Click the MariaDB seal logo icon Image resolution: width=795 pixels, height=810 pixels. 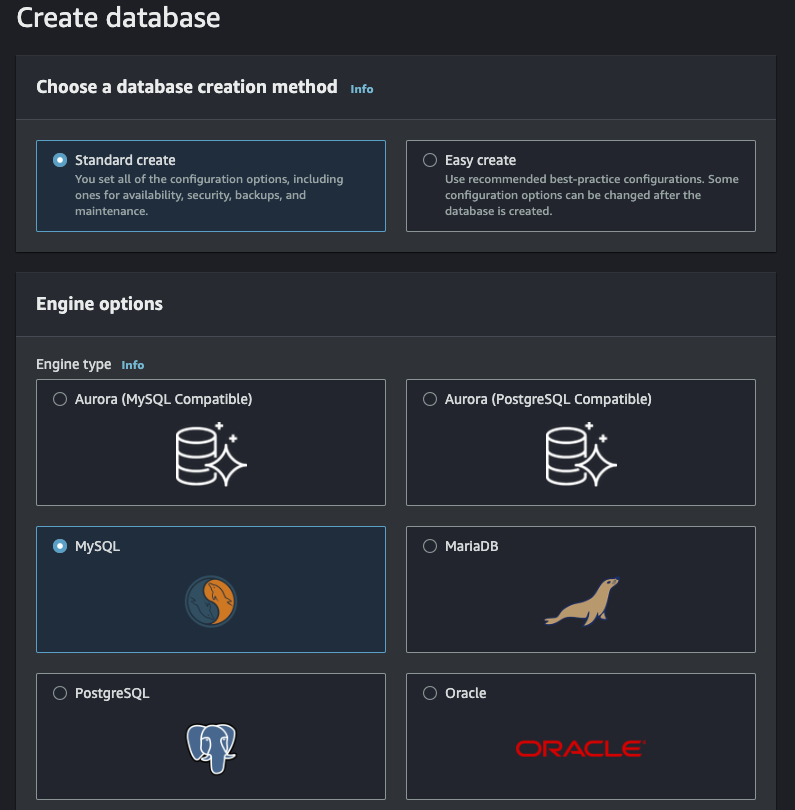tap(582, 602)
